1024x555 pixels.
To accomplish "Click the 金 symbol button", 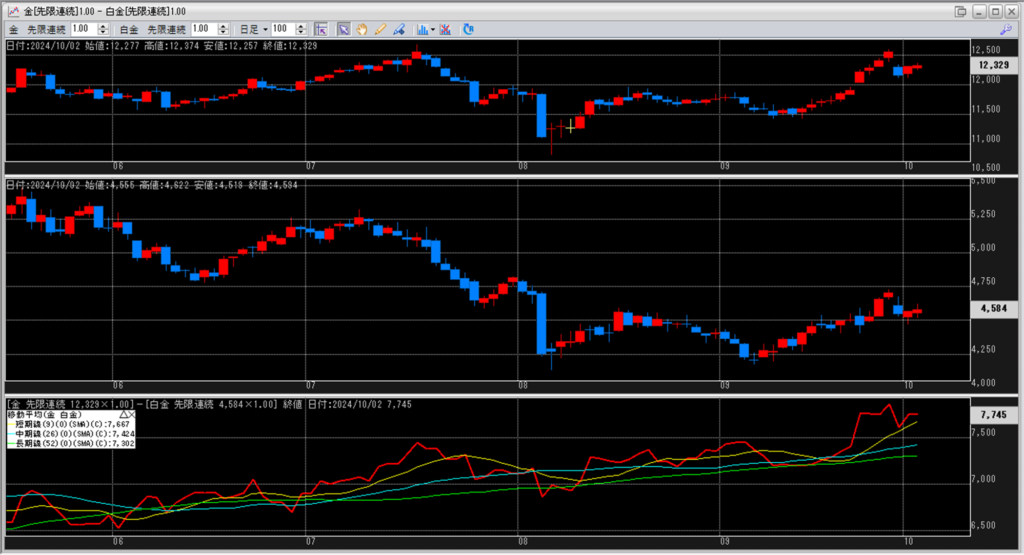I will (13, 29).
